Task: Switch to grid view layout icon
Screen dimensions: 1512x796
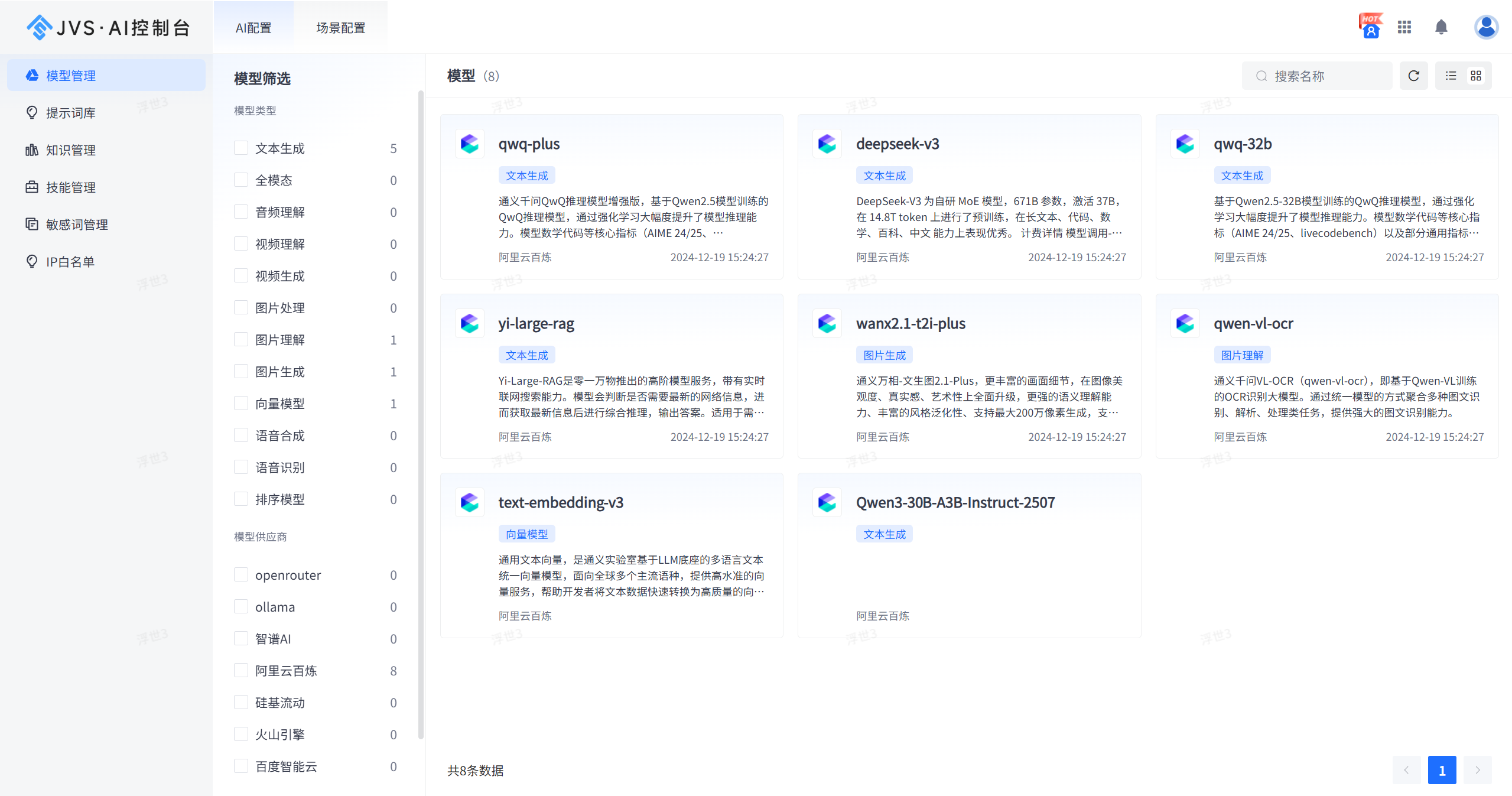Action: [1476, 76]
